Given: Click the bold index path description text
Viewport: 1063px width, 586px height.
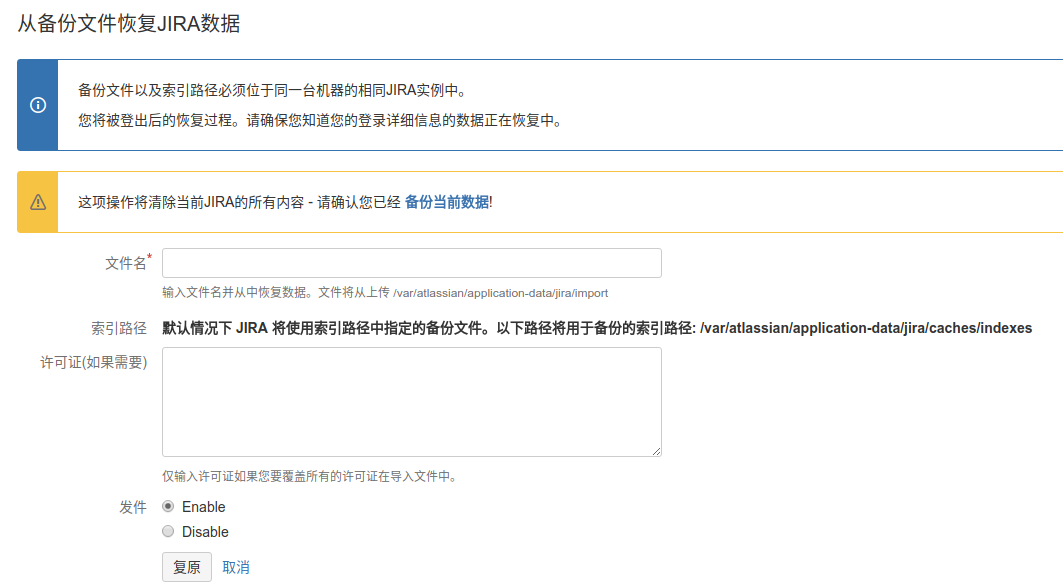Looking at the screenshot, I should 597,328.
